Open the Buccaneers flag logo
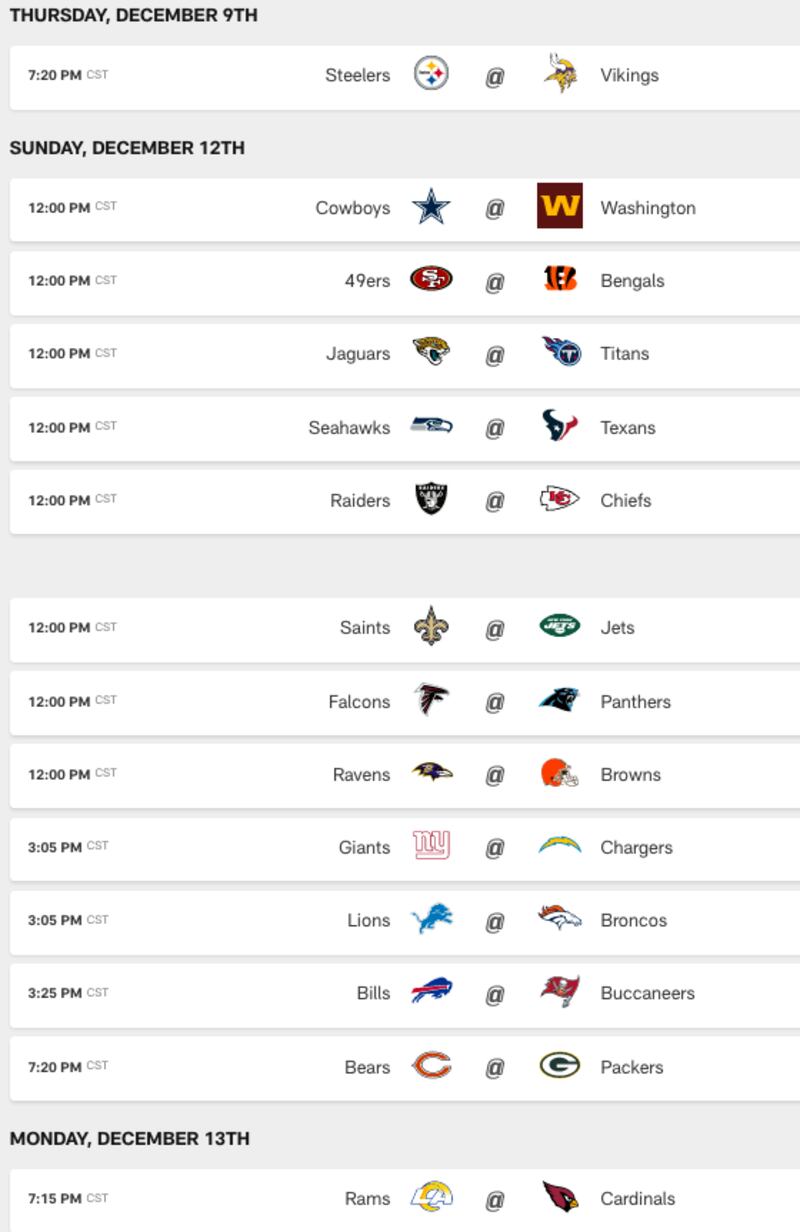Screen dimensions: 800x1232 click(x=560, y=992)
